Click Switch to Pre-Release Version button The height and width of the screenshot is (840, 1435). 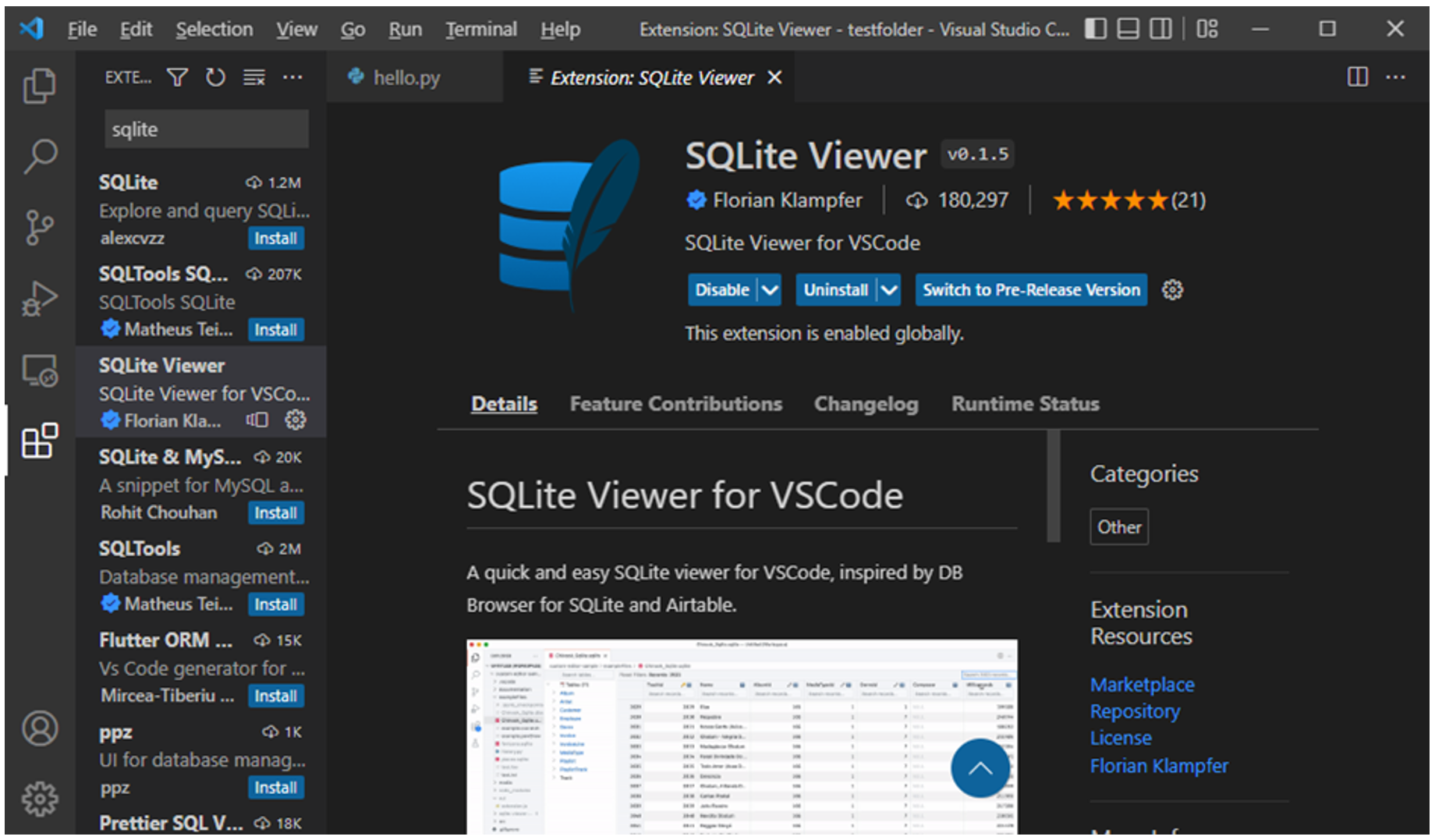pos(1030,290)
